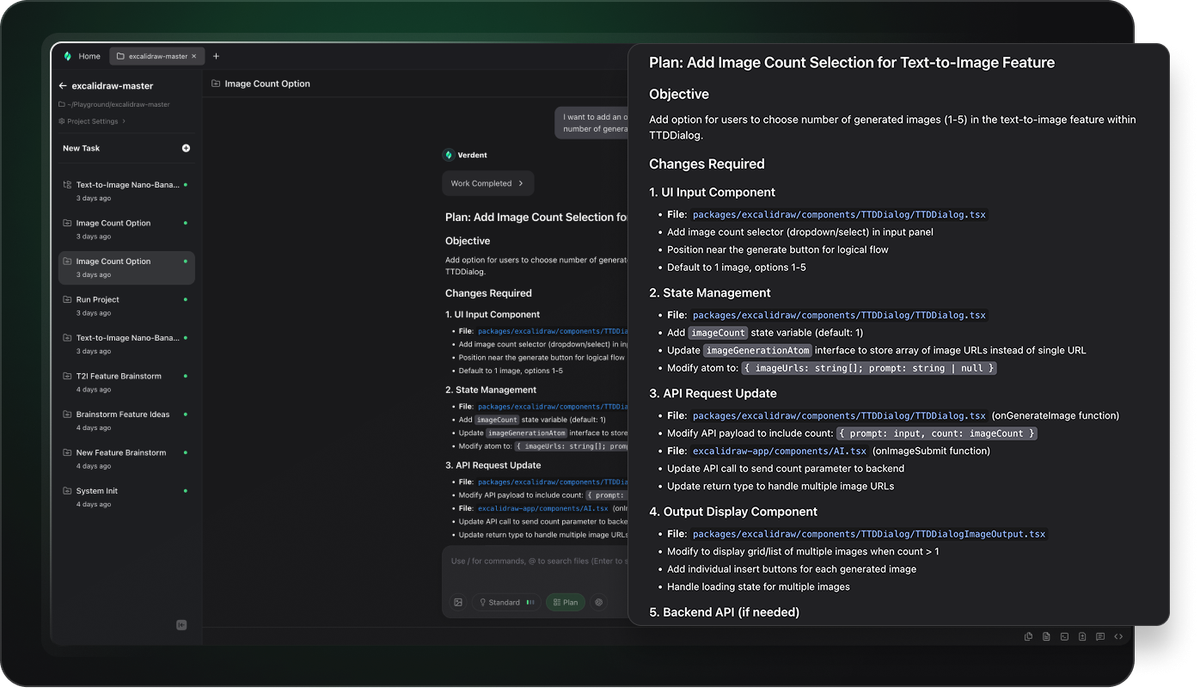Viewport: 1200px width, 688px height.
Task: Click the imageCount code chip in plan panel
Action: pyautogui.click(x=718, y=333)
